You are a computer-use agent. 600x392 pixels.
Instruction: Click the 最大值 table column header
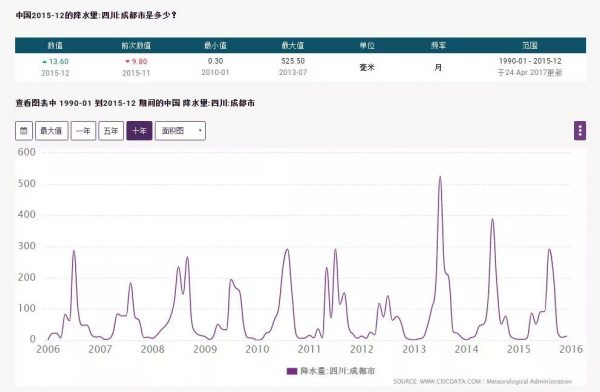tap(293, 46)
